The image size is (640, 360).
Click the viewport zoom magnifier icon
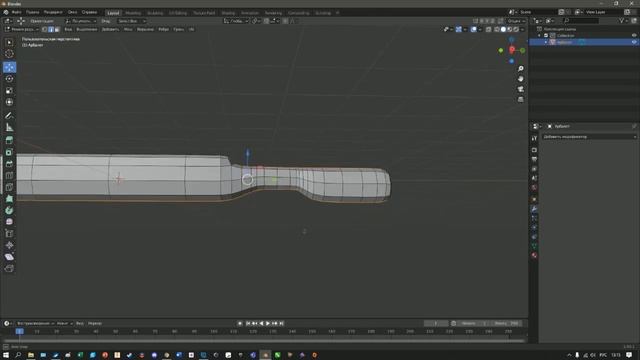tap(520, 69)
